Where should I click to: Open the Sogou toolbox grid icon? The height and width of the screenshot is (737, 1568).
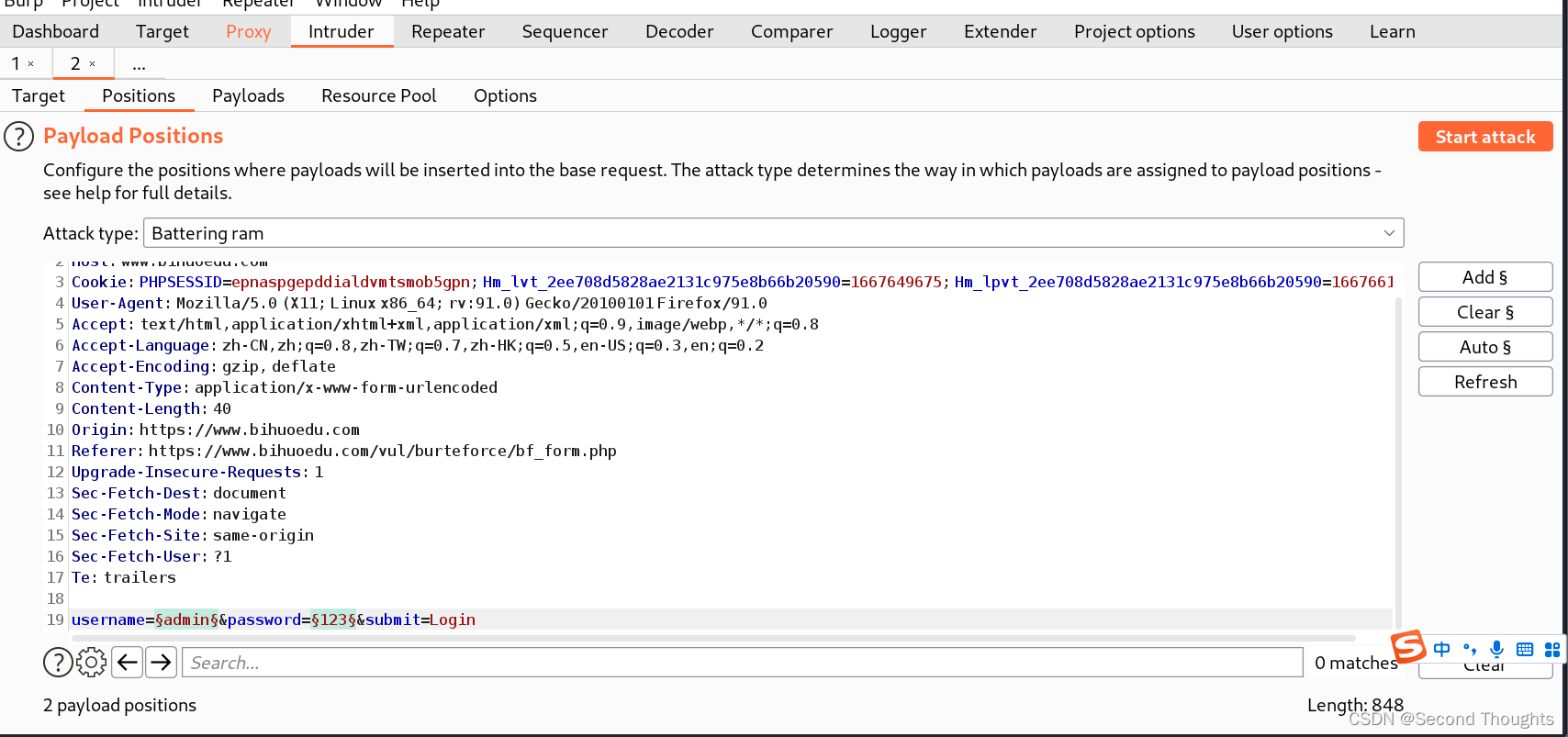point(1552,650)
